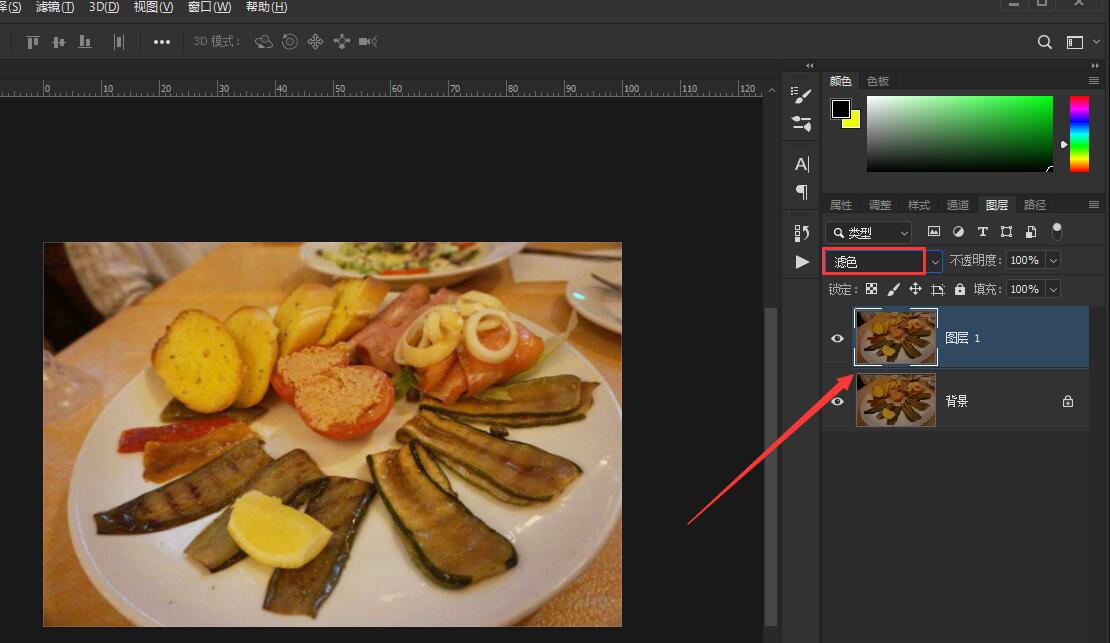This screenshot has height=643, width=1110.
Task: Select the 背景 layer thumbnail
Action: pos(896,401)
